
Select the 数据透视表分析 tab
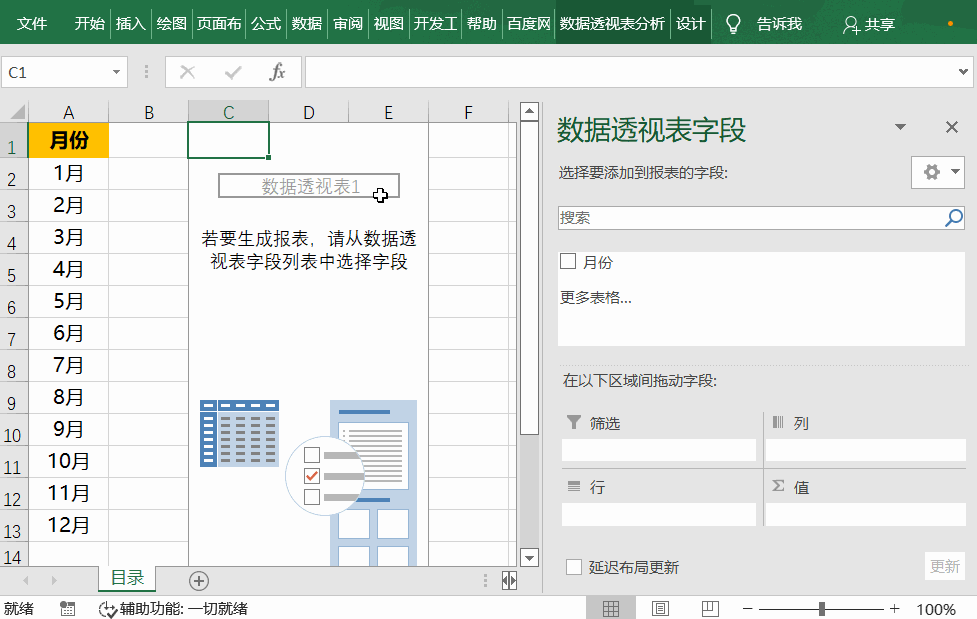coord(612,24)
